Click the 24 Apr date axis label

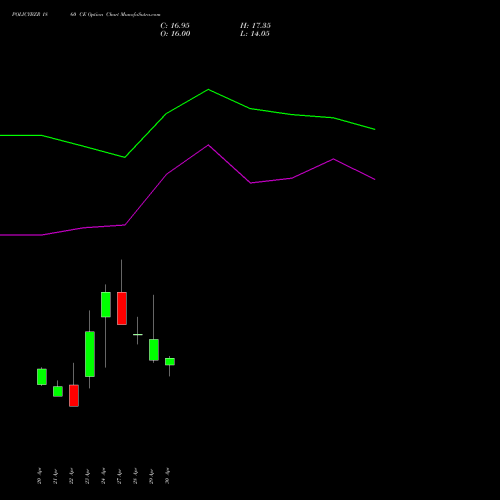point(103,476)
